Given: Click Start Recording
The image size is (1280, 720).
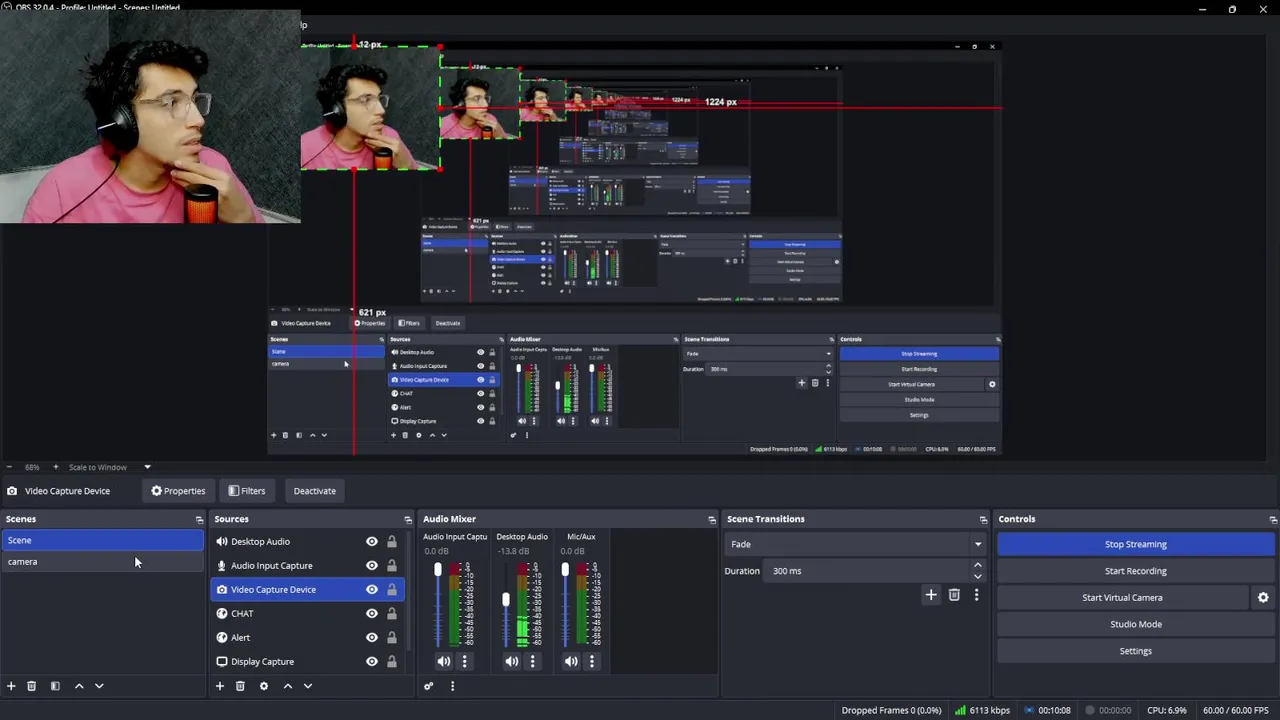Looking at the screenshot, I should pyautogui.click(x=1136, y=571).
